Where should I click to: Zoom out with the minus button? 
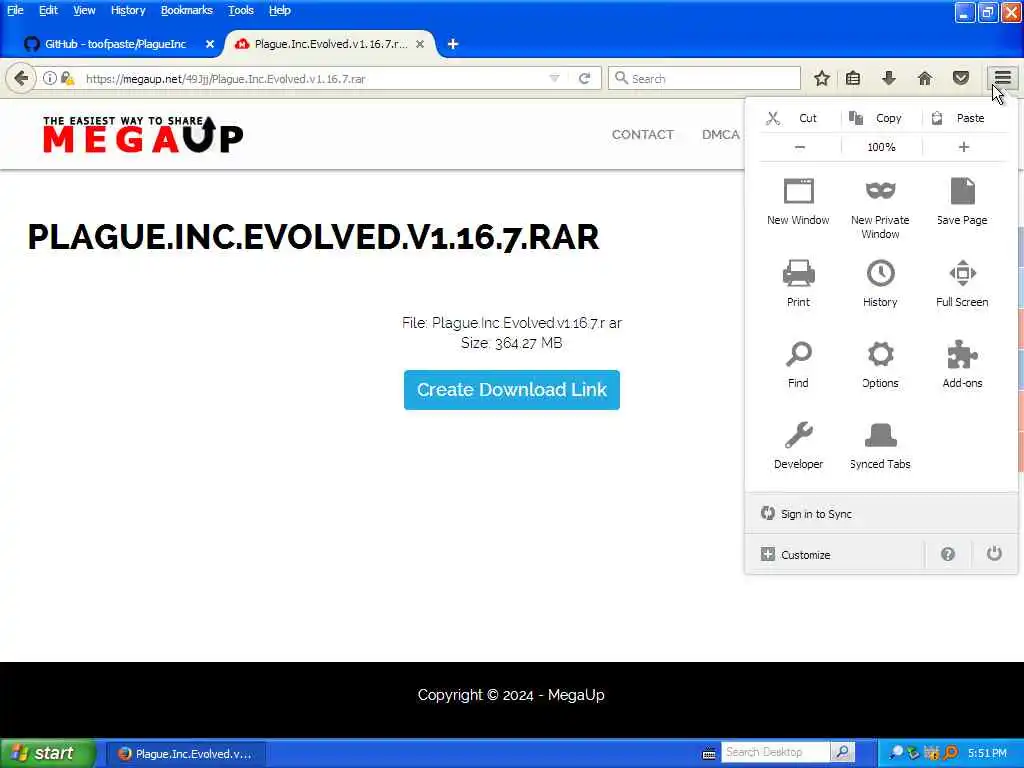tap(799, 147)
